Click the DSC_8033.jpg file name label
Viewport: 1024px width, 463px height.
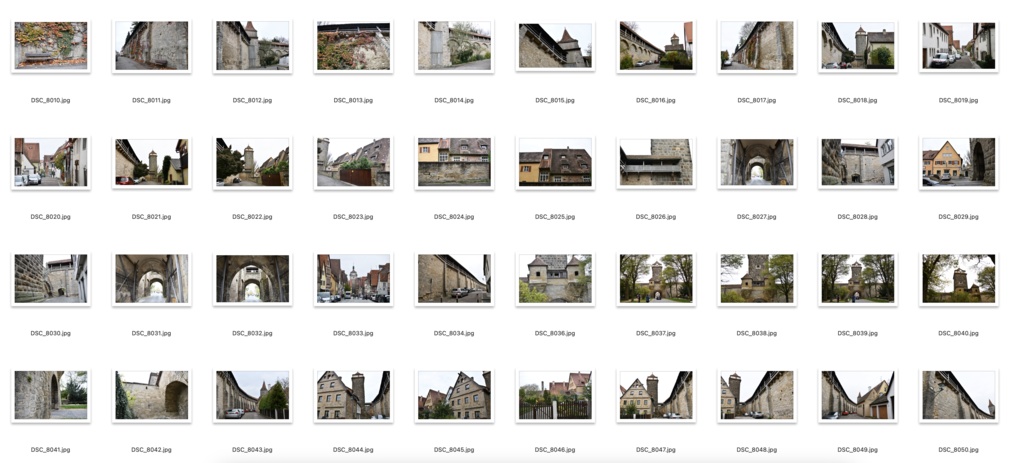pos(353,333)
